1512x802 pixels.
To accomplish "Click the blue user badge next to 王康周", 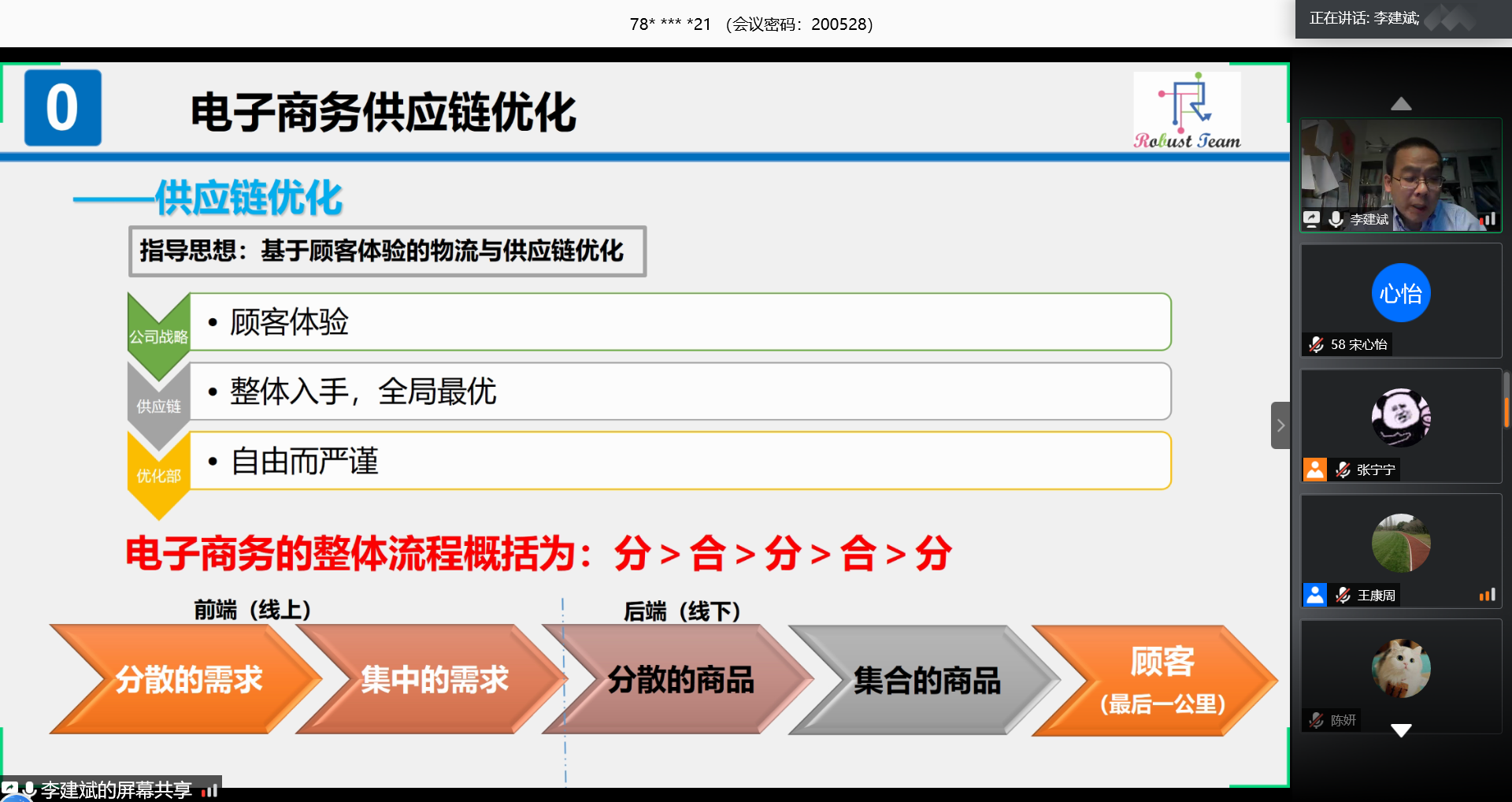I will (1315, 595).
